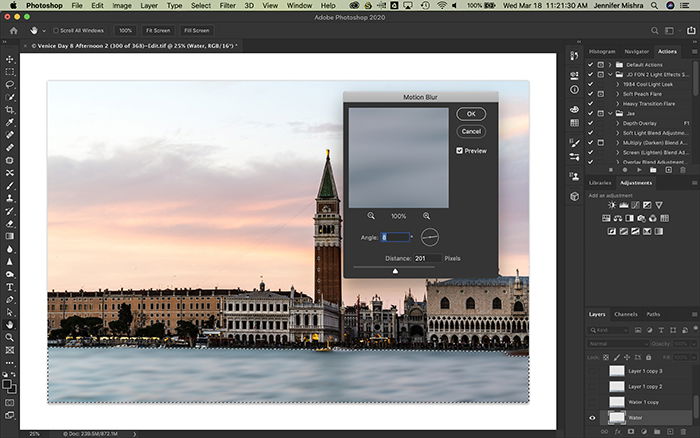Viewport: 700px width, 438px height.
Task: Click the Fit Screen button
Action: [158, 30]
